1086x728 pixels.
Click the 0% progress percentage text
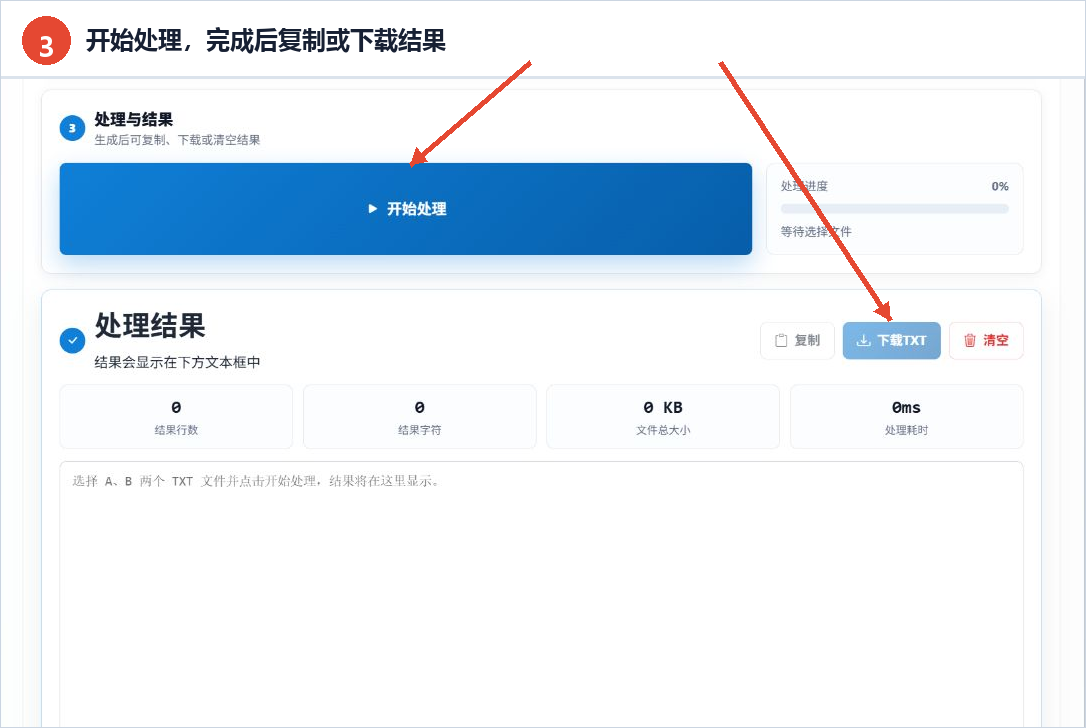[x=999, y=186]
